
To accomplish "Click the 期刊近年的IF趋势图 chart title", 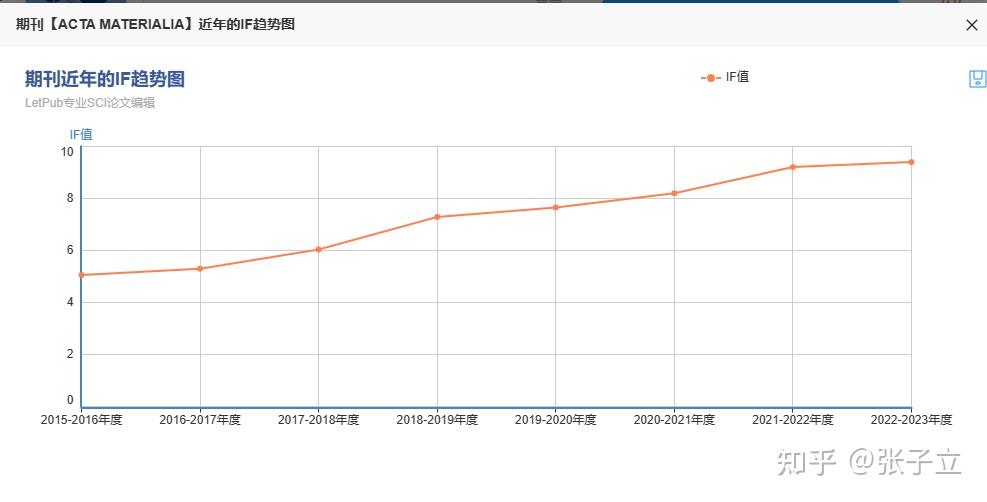I will click(104, 79).
